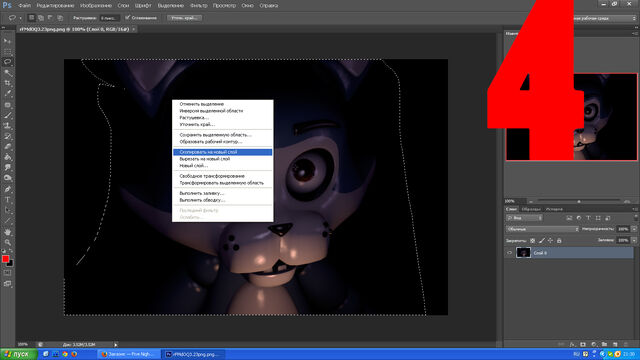The width and height of the screenshot is (640, 360).
Task: Select the Magic Wand tool
Action: point(7,73)
